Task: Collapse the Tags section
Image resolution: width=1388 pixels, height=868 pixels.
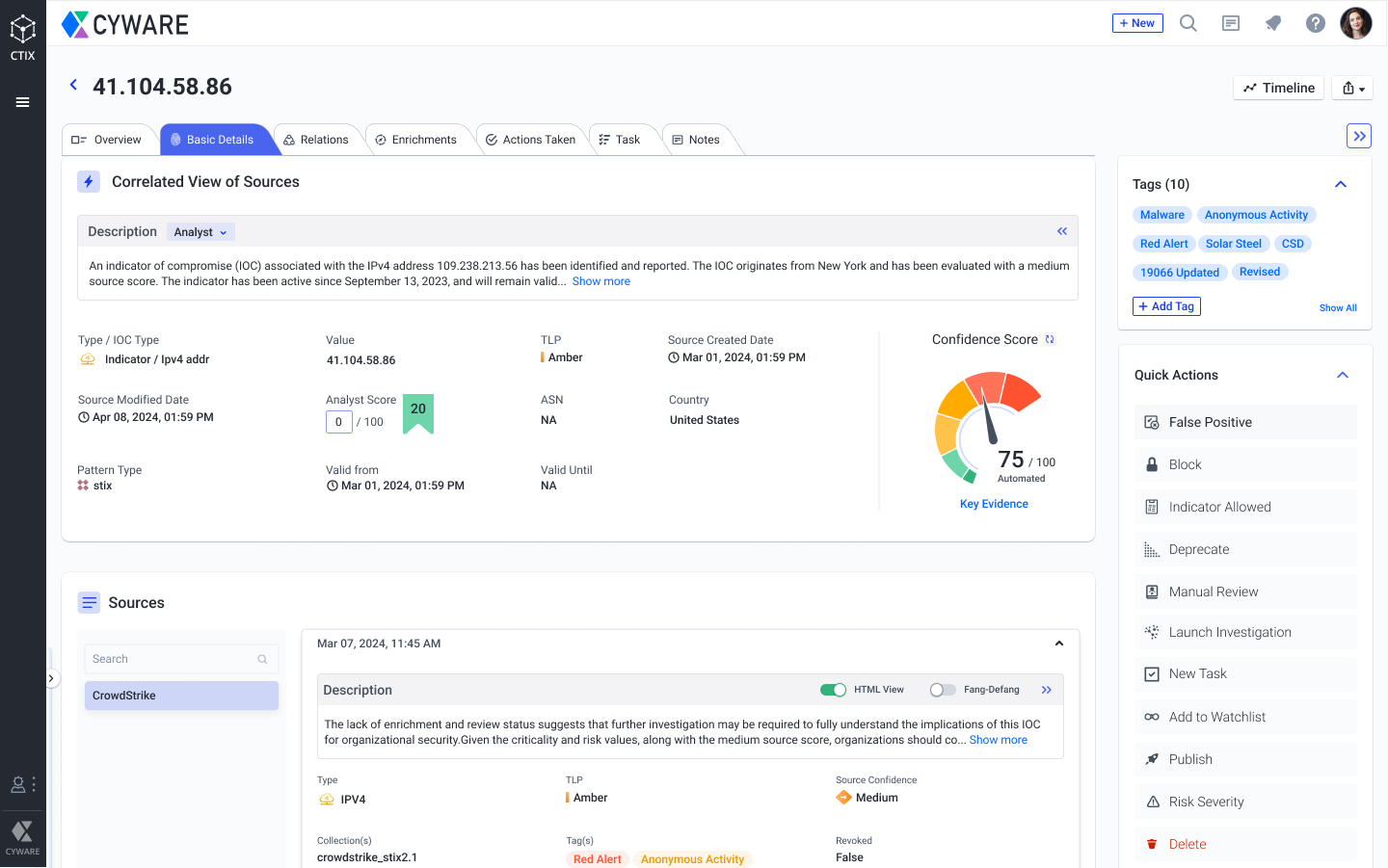Action: coord(1340,184)
